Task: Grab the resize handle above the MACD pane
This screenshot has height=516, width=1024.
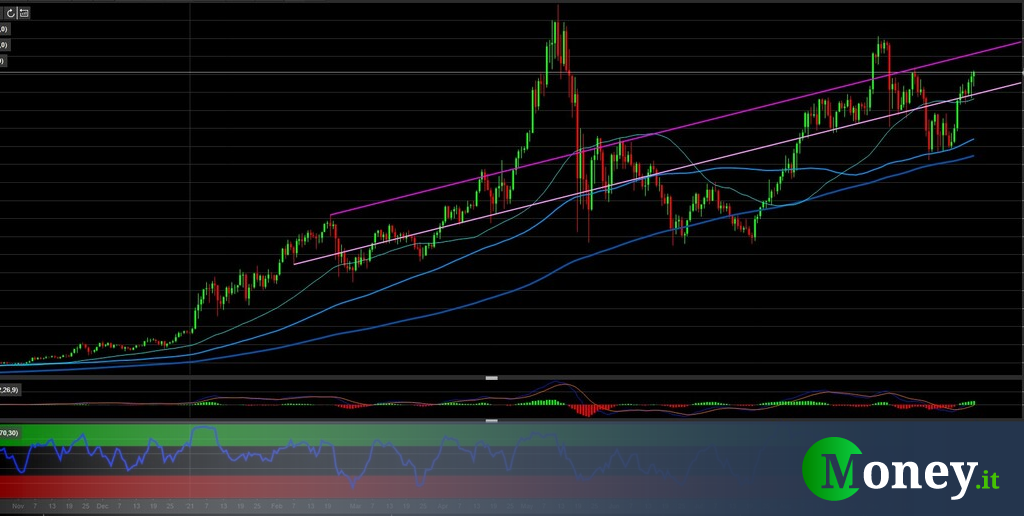Action: point(492,378)
